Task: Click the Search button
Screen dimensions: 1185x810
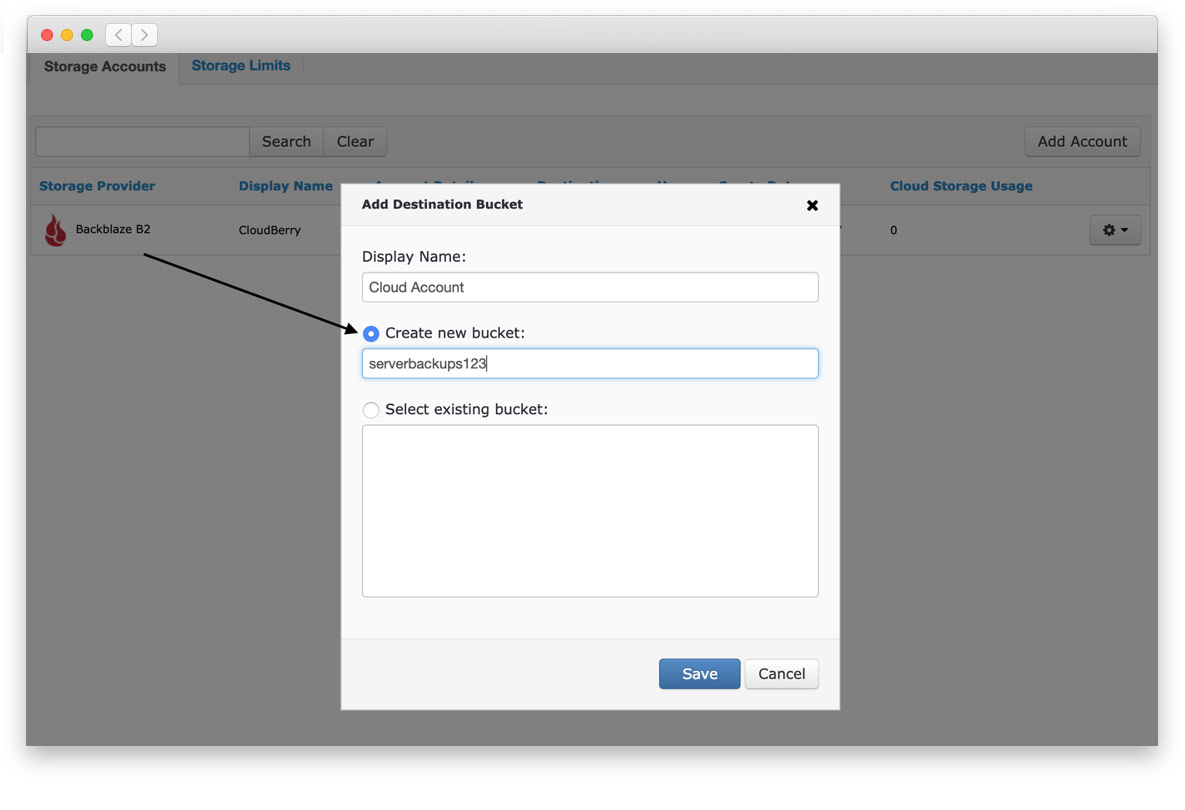Action: tap(286, 142)
